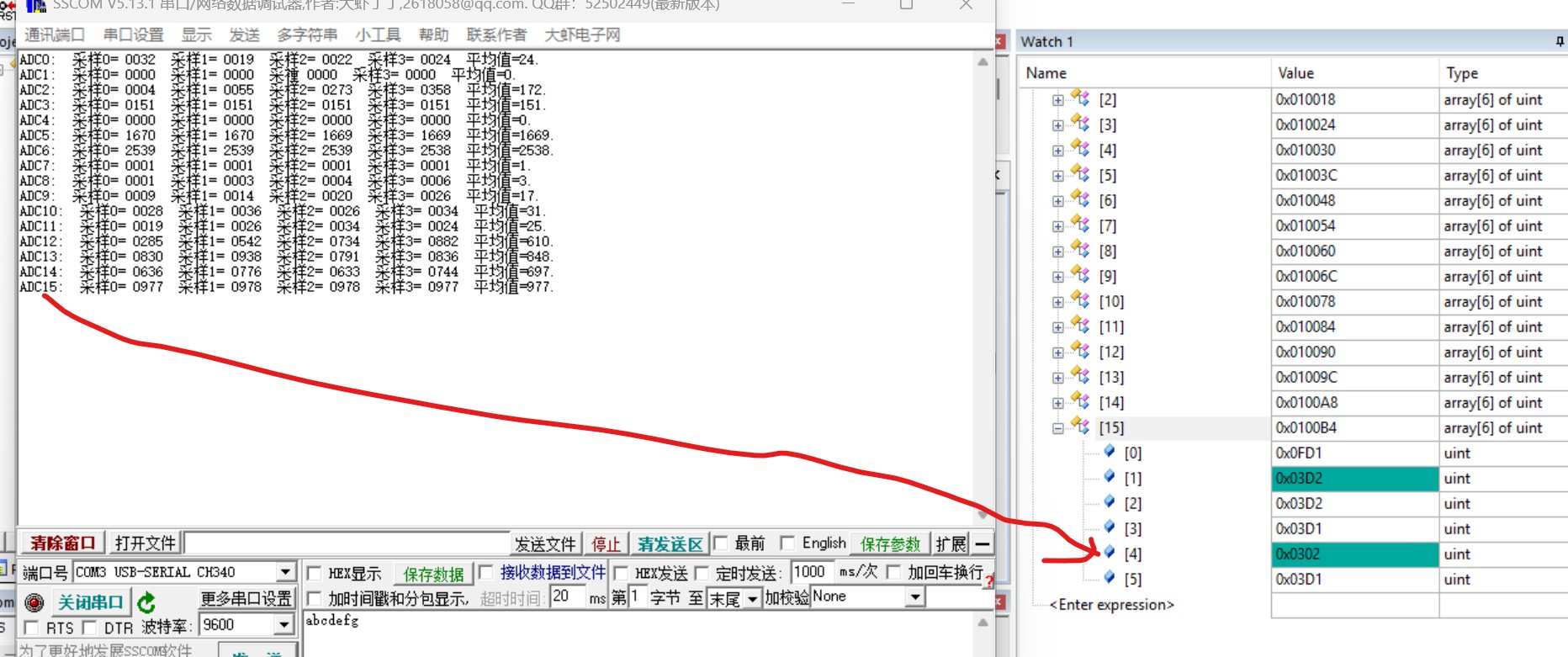Expand the [11] array node in Watch

coord(1057,327)
